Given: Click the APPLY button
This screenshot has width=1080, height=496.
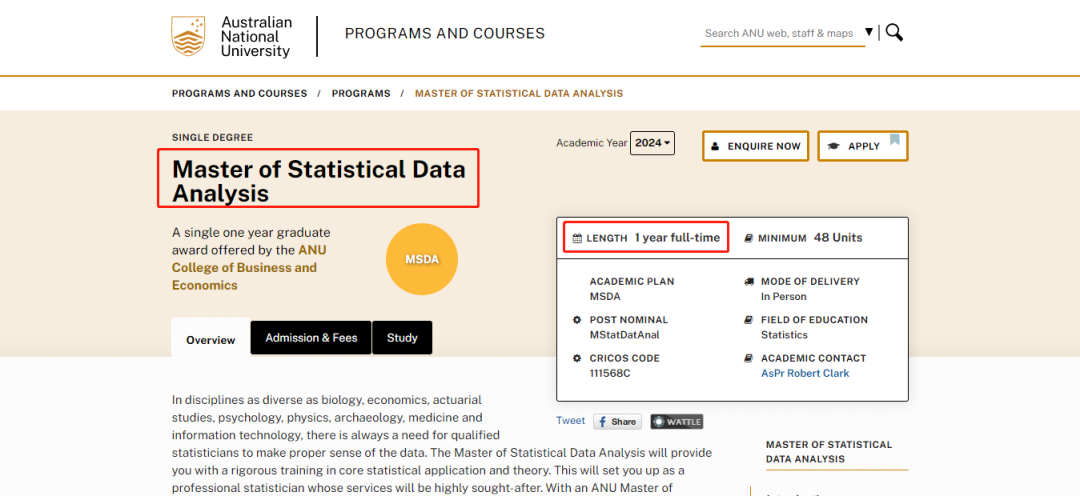Looking at the screenshot, I should [862, 146].
